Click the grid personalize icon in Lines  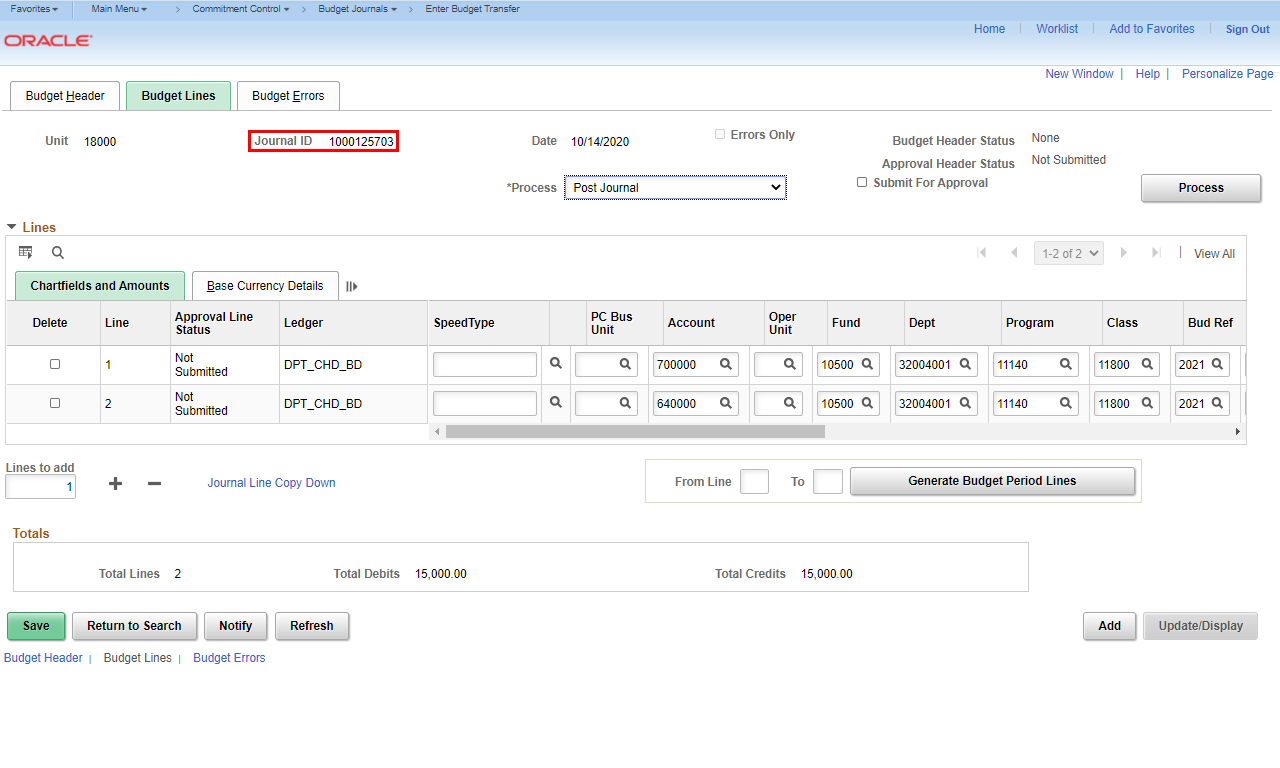[x=26, y=253]
